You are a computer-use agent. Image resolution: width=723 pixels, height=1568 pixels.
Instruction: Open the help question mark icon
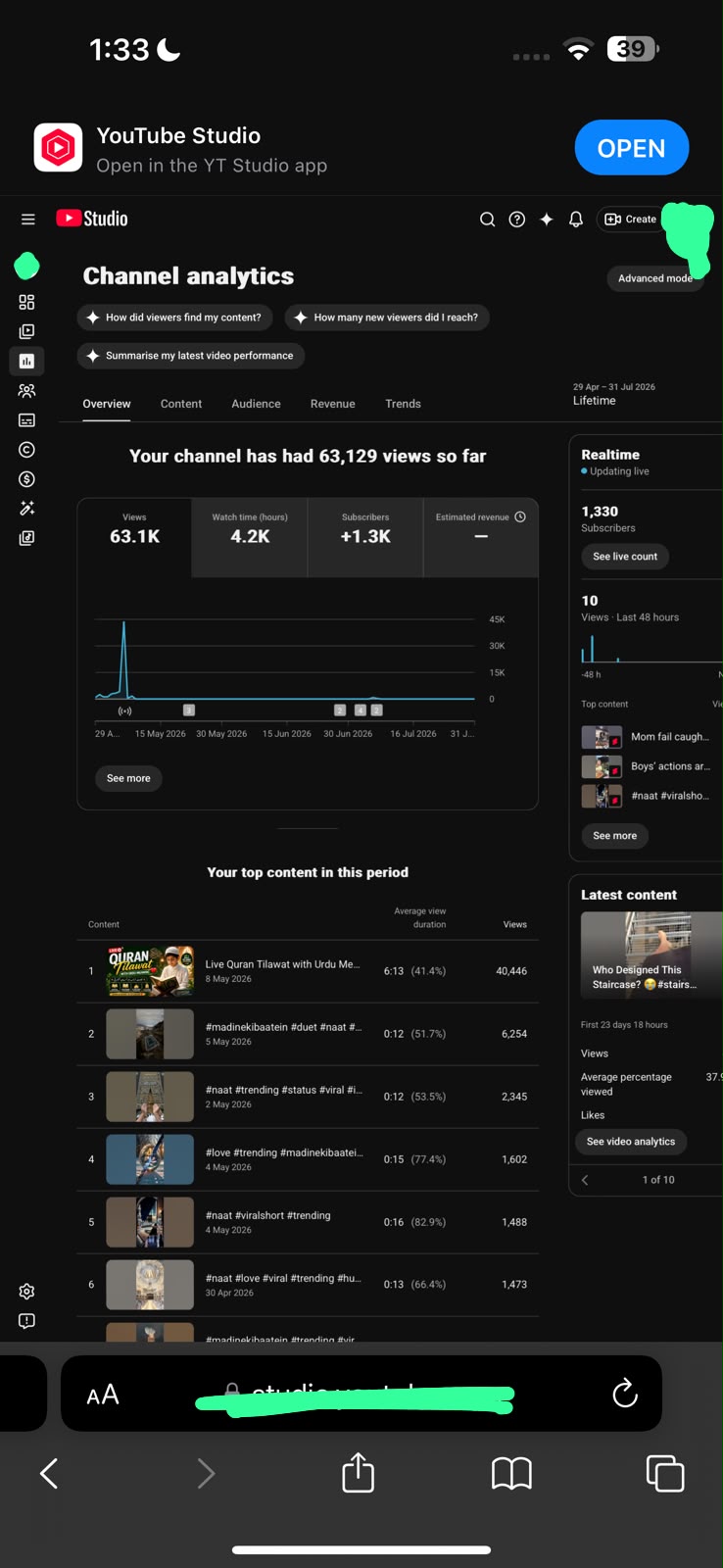click(517, 220)
